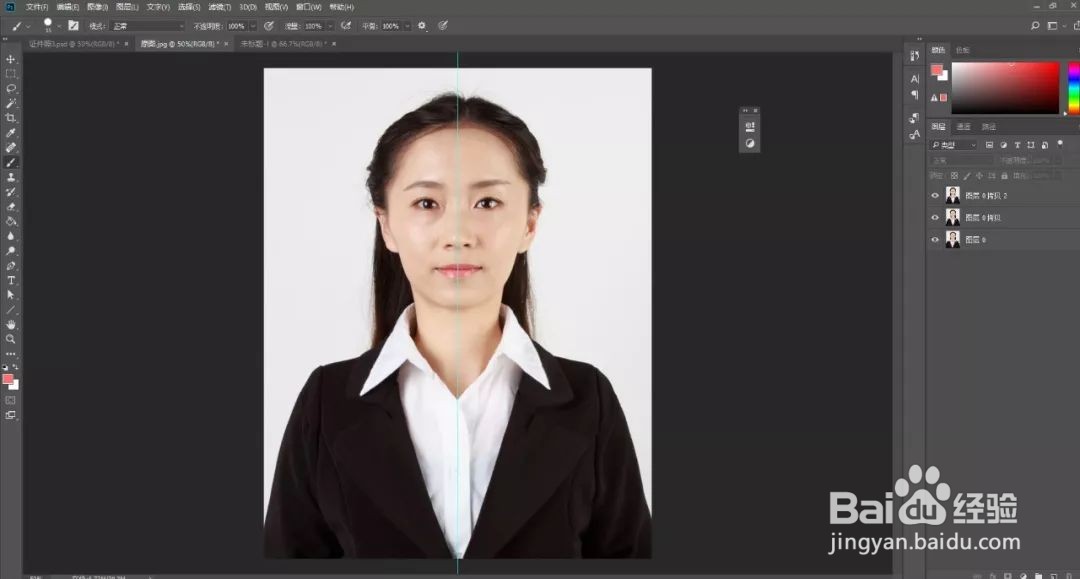Toggle pixel layer filter icon
This screenshot has width=1080, height=579.
pyautogui.click(x=989, y=145)
